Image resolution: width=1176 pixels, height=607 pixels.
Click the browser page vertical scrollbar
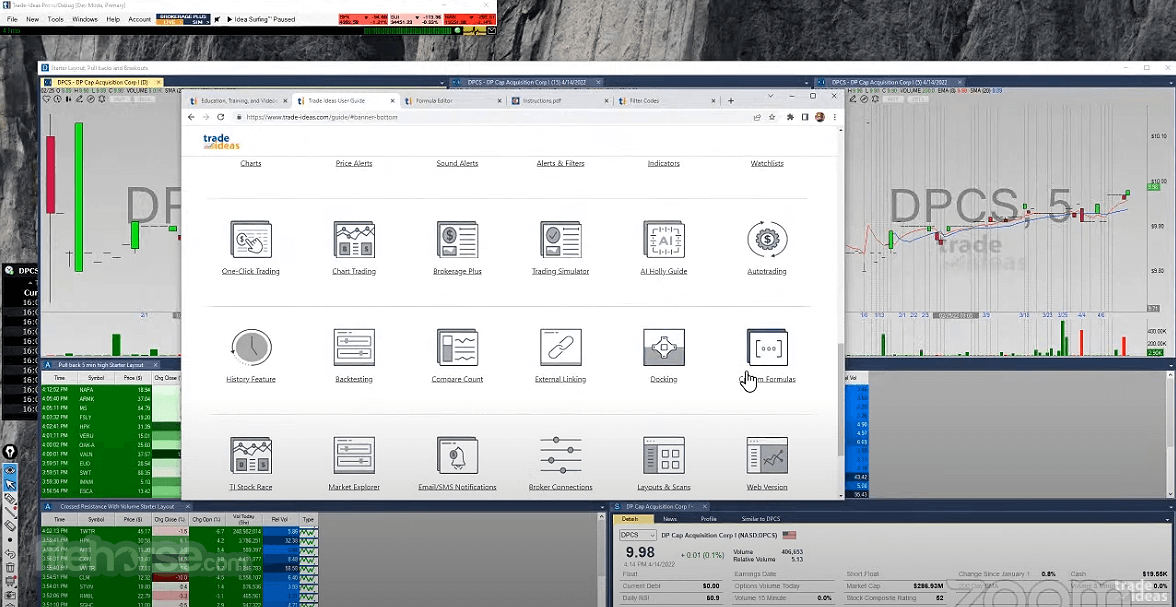[840, 398]
